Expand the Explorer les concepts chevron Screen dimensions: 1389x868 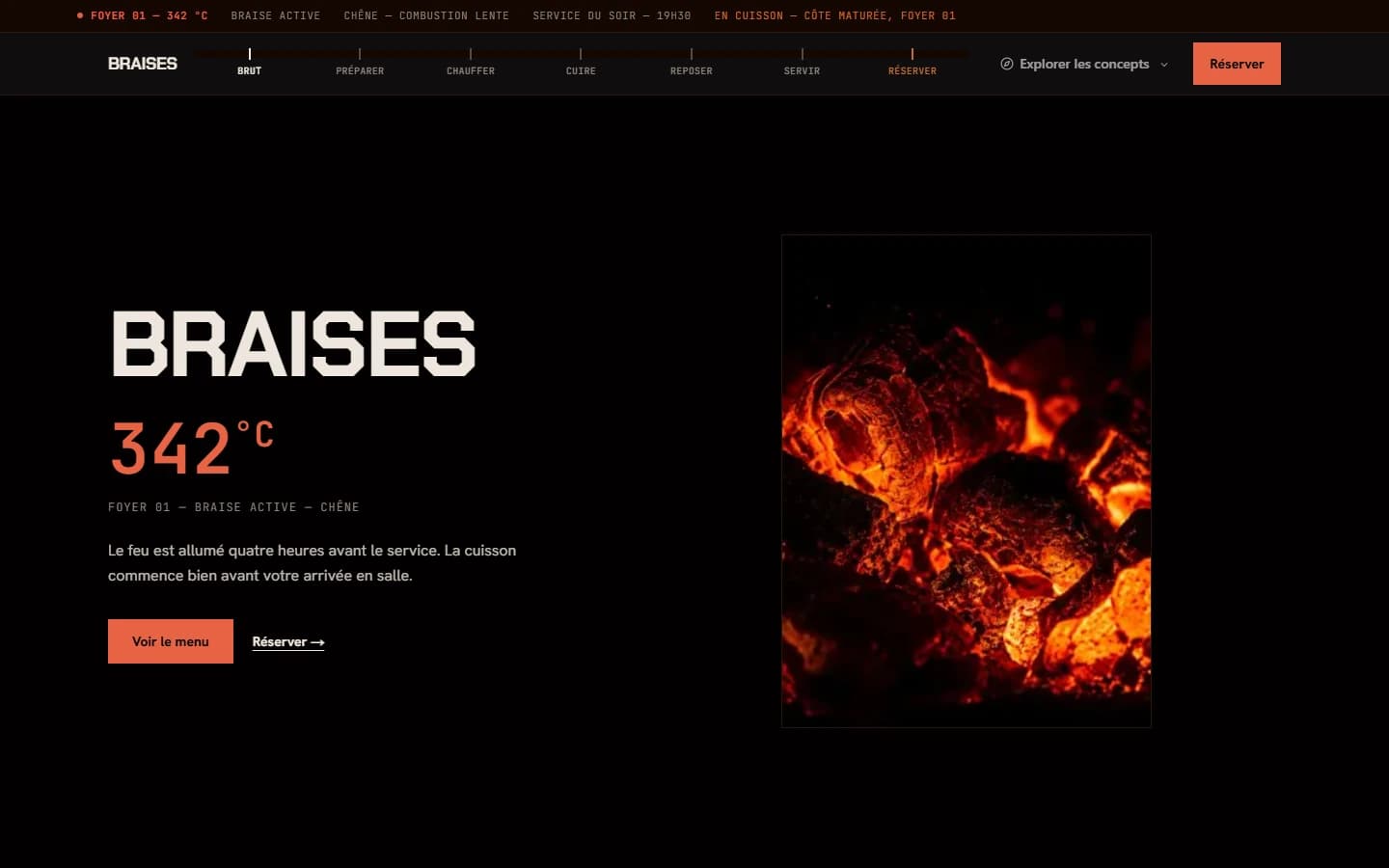click(x=1164, y=65)
